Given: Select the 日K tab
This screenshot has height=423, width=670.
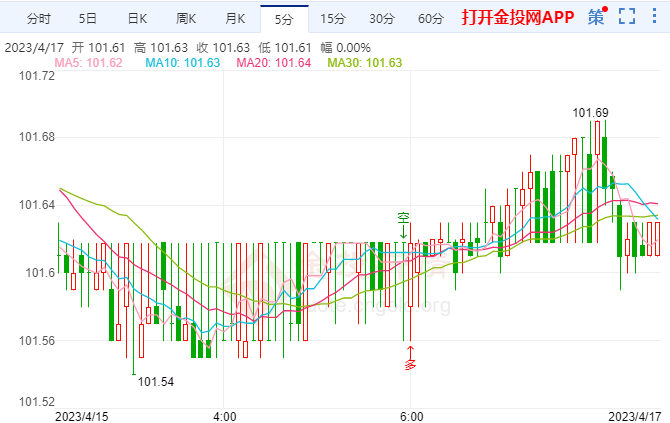Looking at the screenshot, I should [x=137, y=18].
